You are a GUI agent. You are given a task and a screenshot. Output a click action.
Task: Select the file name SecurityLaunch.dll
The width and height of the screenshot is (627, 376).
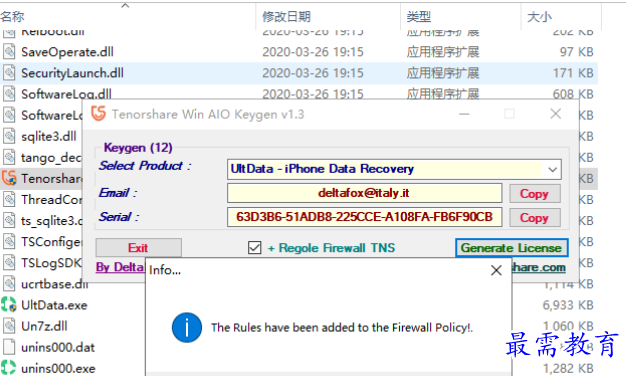(x=72, y=73)
